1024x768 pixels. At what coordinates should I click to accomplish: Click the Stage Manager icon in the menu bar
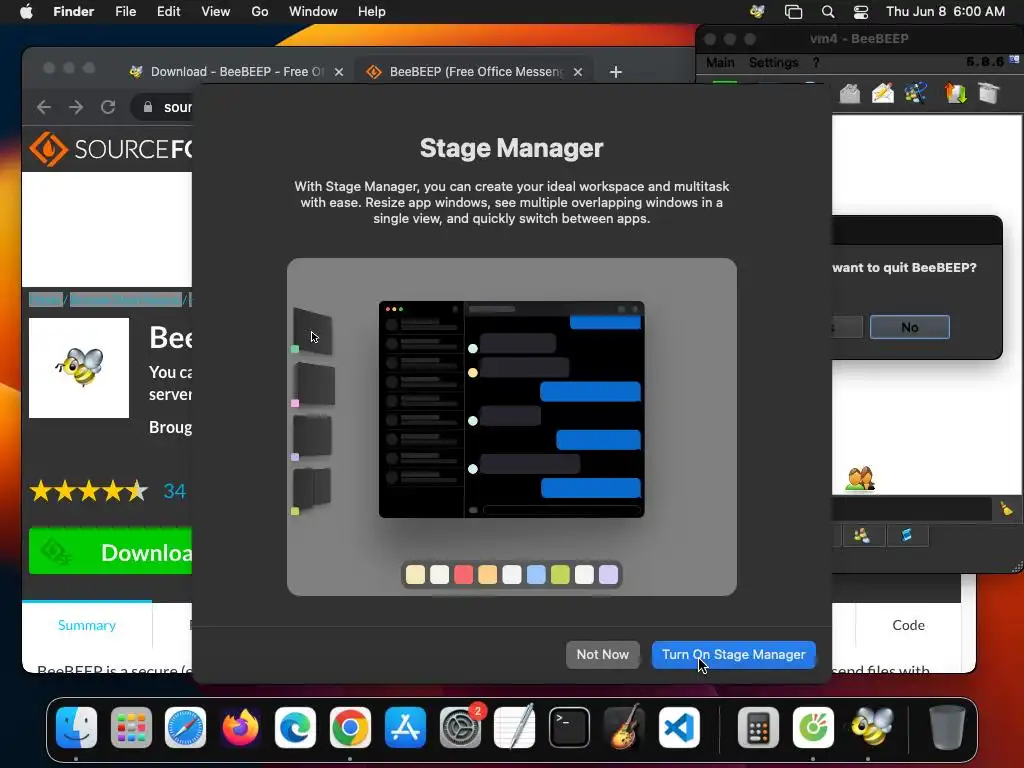(793, 12)
